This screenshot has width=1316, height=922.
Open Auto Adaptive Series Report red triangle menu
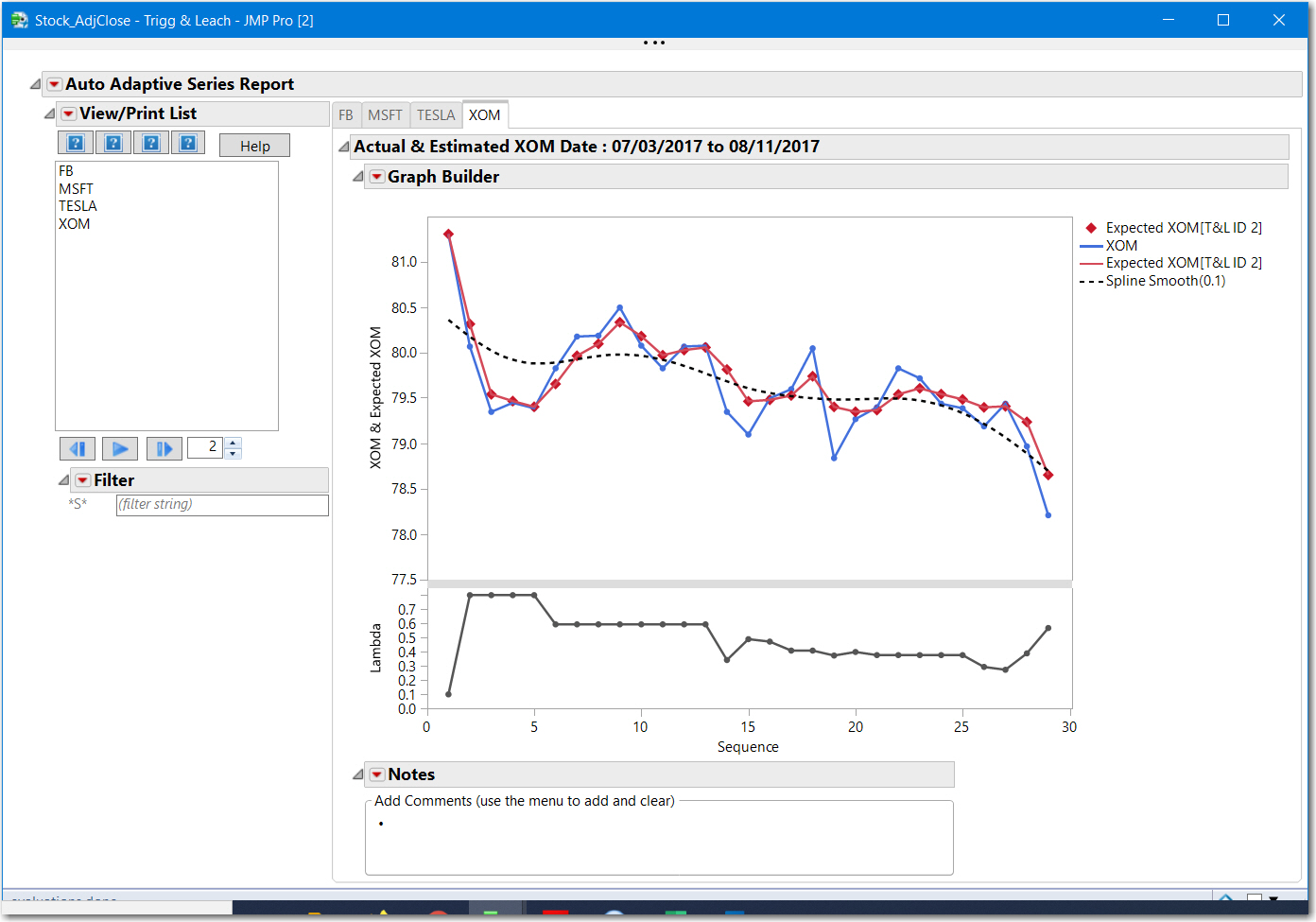coord(55,84)
